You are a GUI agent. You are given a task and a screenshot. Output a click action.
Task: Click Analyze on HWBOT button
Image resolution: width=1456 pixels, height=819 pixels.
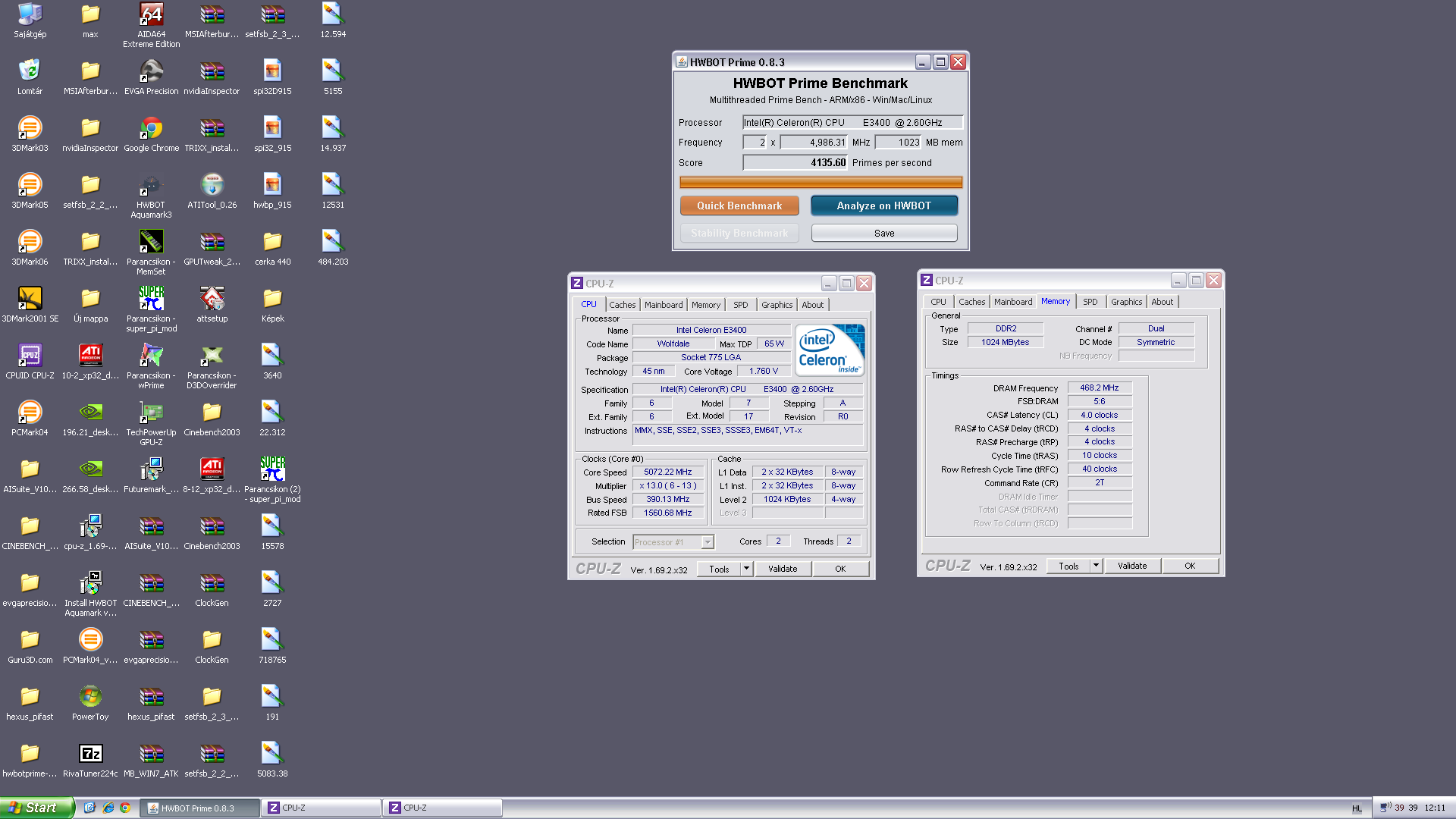(x=883, y=206)
